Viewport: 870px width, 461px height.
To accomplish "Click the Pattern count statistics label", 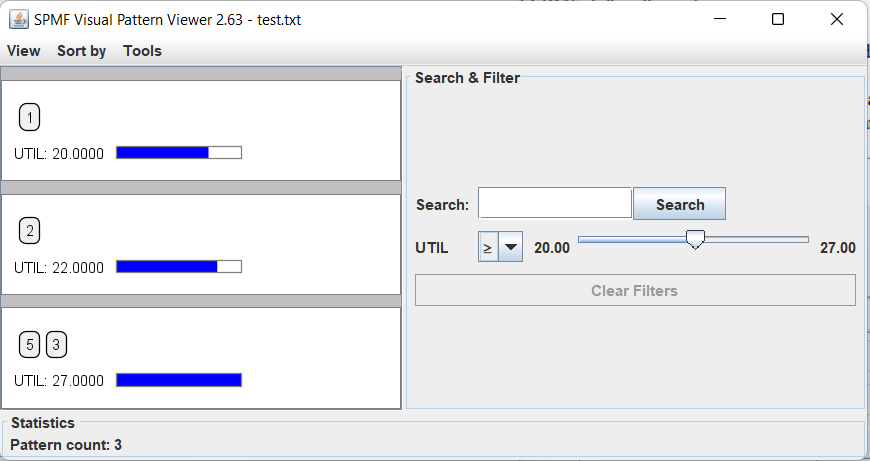I will click(x=66, y=444).
